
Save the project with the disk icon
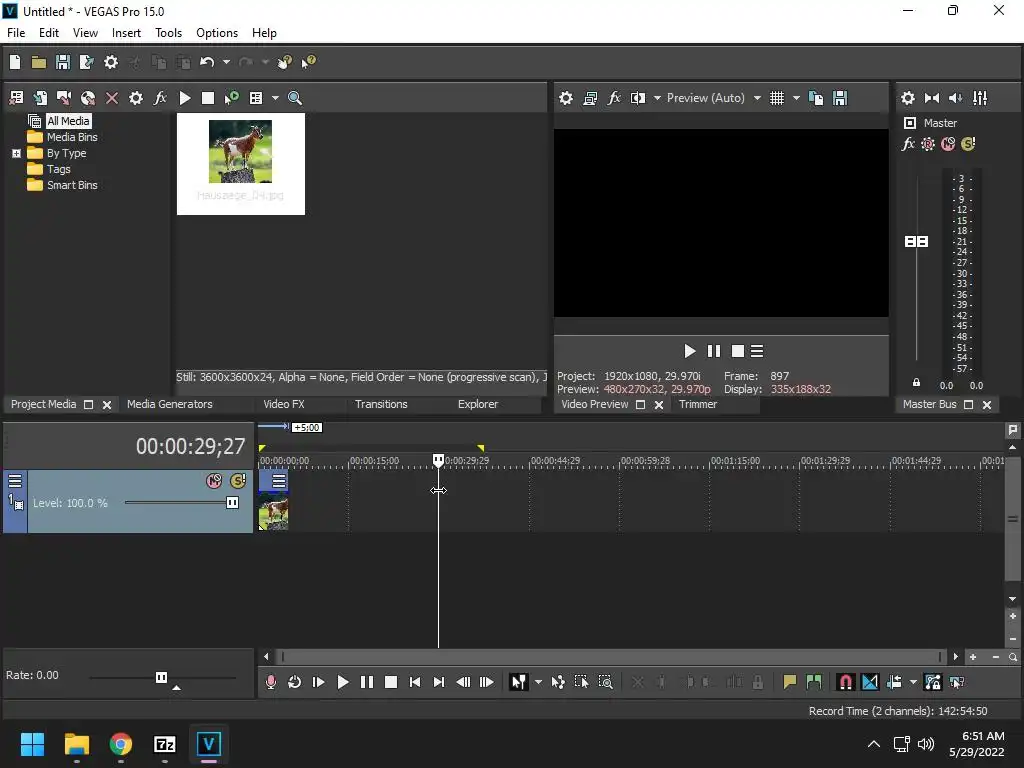pos(63,62)
